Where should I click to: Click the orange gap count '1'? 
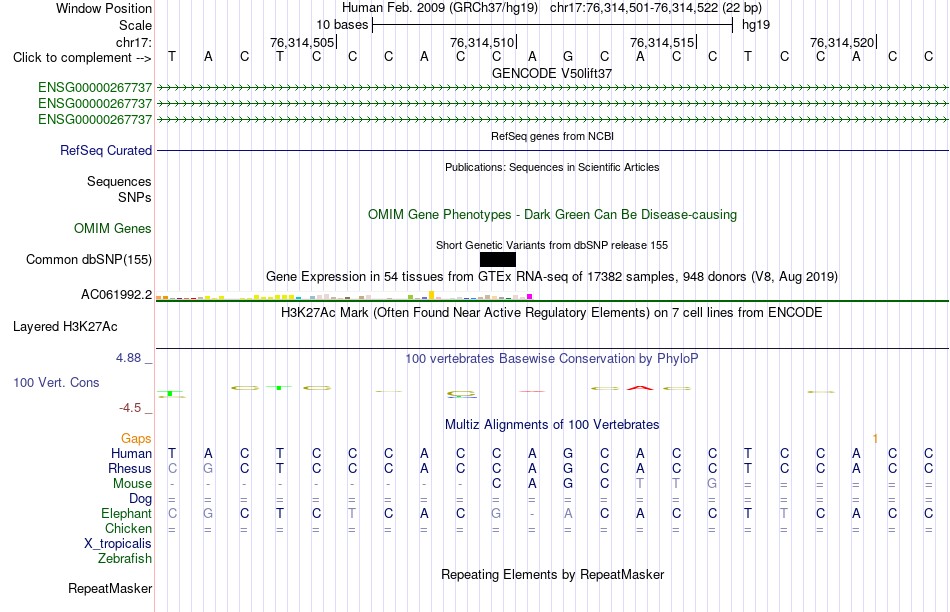pyautogui.click(x=875, y=438)
